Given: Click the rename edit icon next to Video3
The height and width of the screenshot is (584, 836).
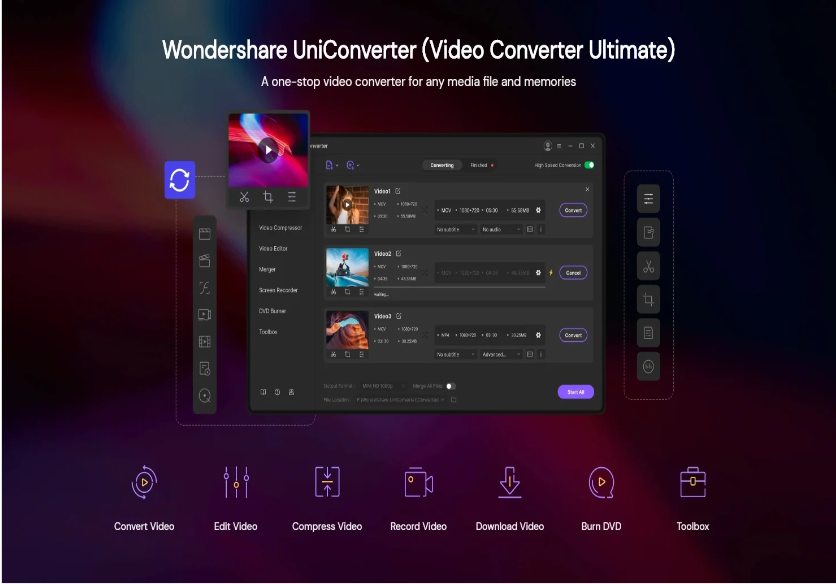Looking at the screenshot, I should pyautogui.click(x=398, y=316).
